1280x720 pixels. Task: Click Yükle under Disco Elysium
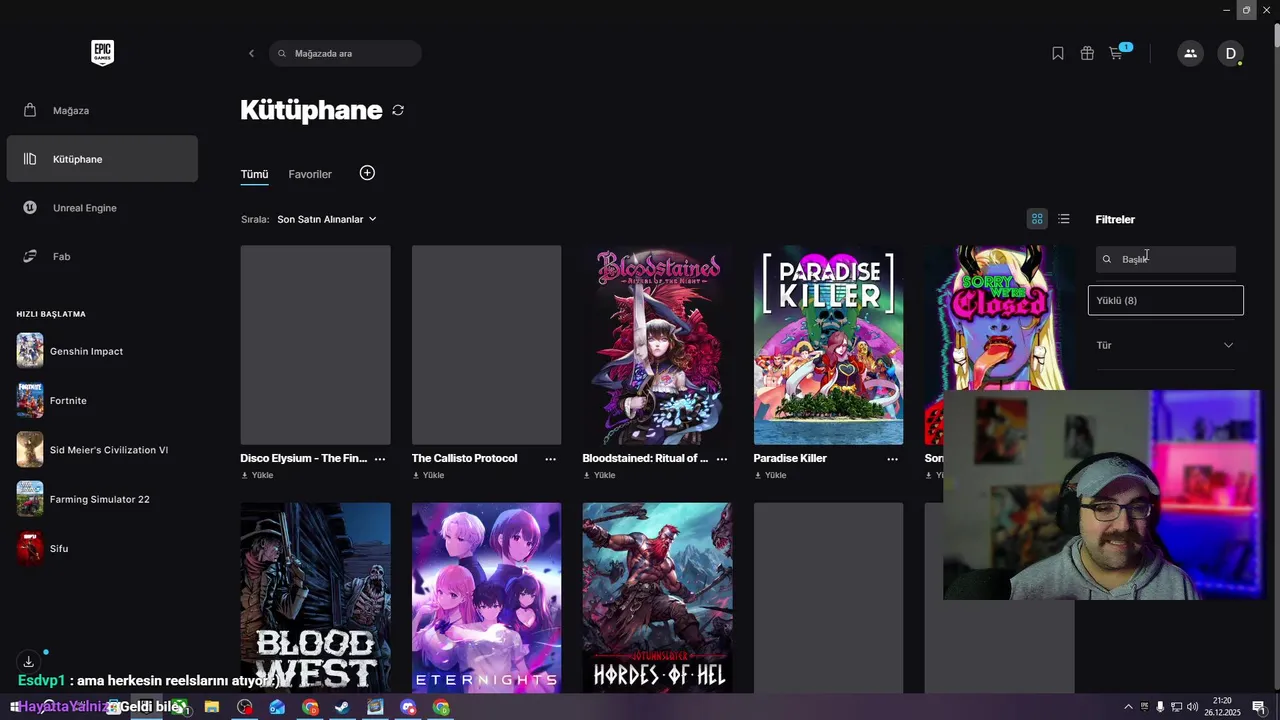257,475
